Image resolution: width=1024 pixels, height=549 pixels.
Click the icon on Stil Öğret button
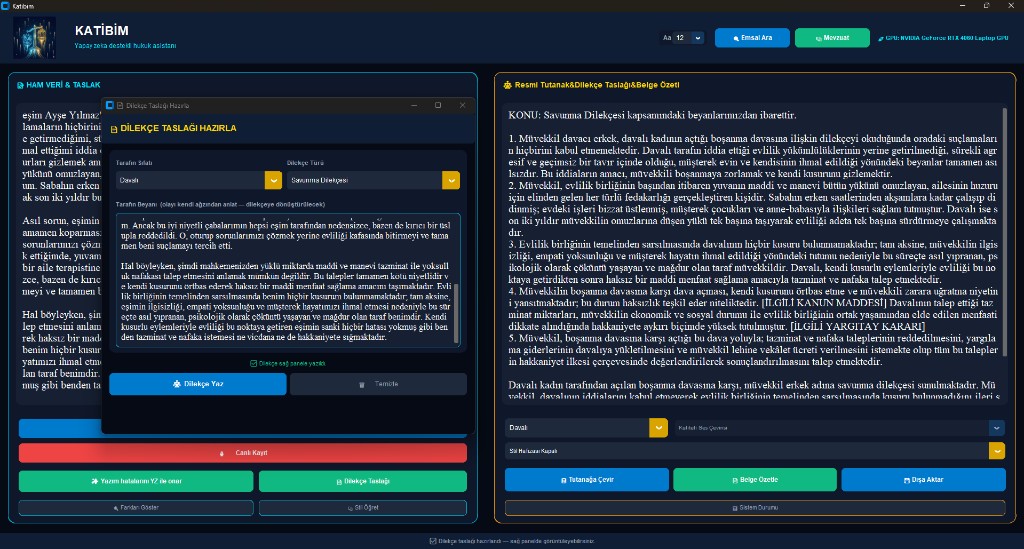pyautogui.click(x=350, y=508)
